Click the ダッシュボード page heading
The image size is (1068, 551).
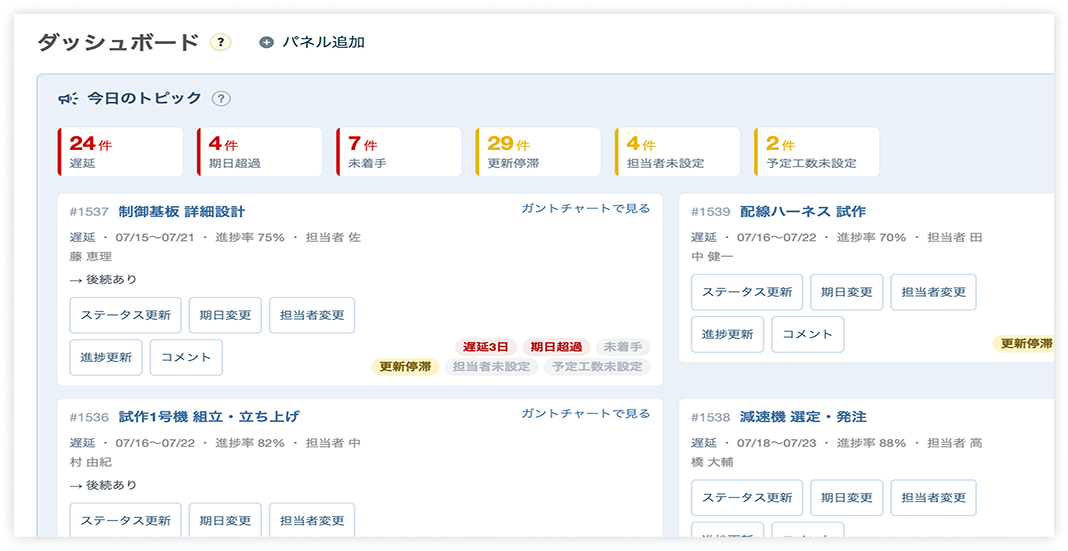tap(118, 42)
